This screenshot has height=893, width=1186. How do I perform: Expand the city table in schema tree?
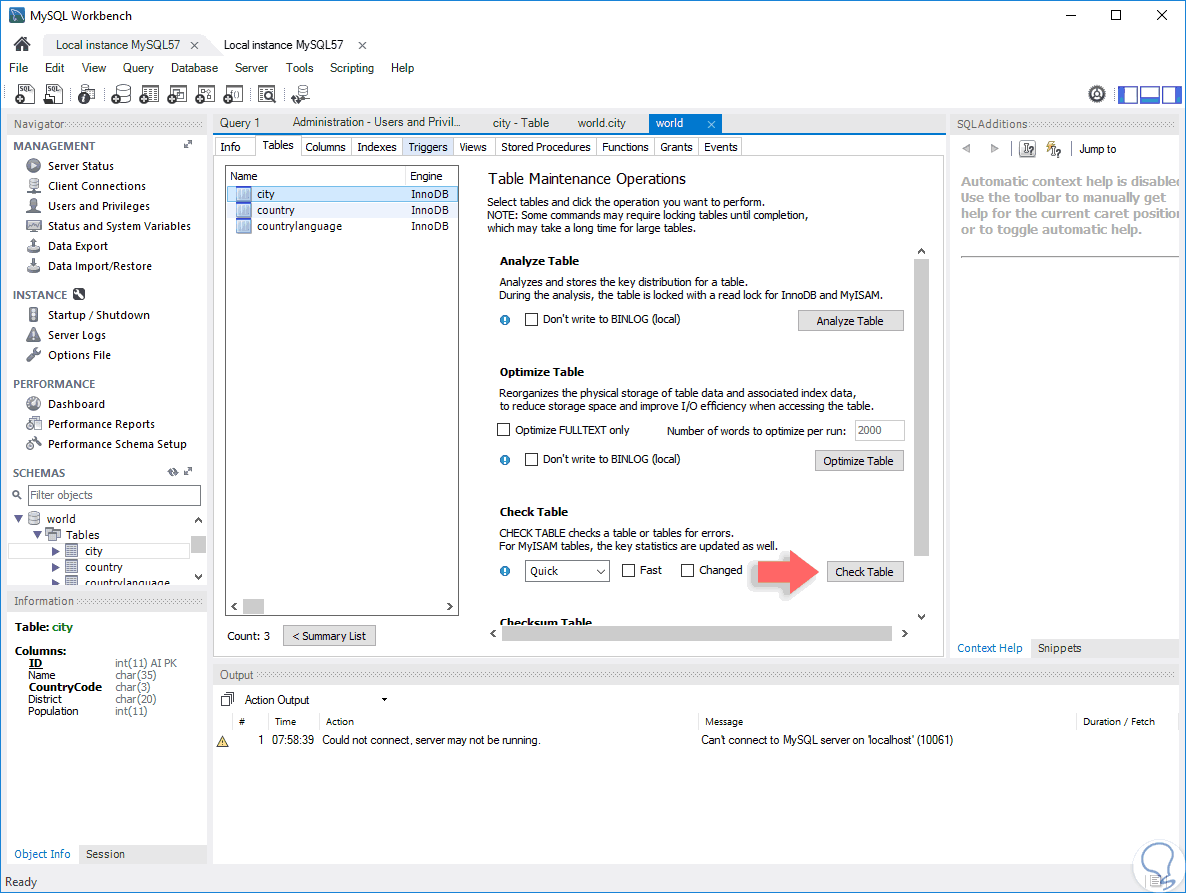[55, 551]
